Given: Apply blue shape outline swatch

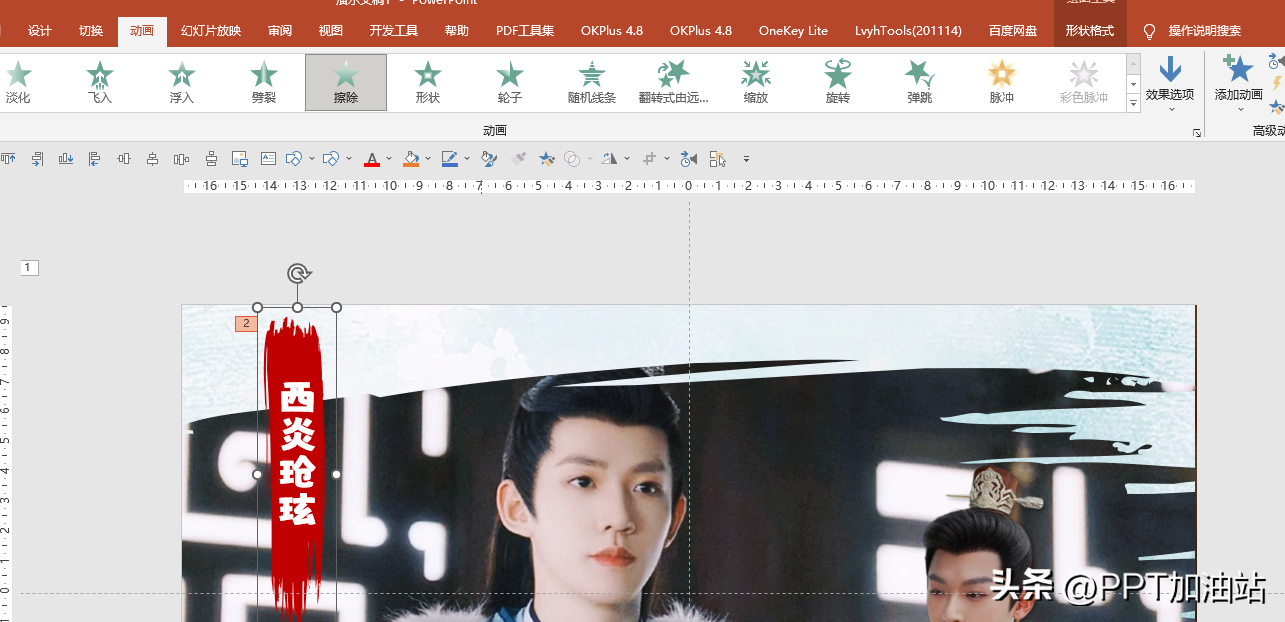Looking at the screenshot, I should click(449, 158).
